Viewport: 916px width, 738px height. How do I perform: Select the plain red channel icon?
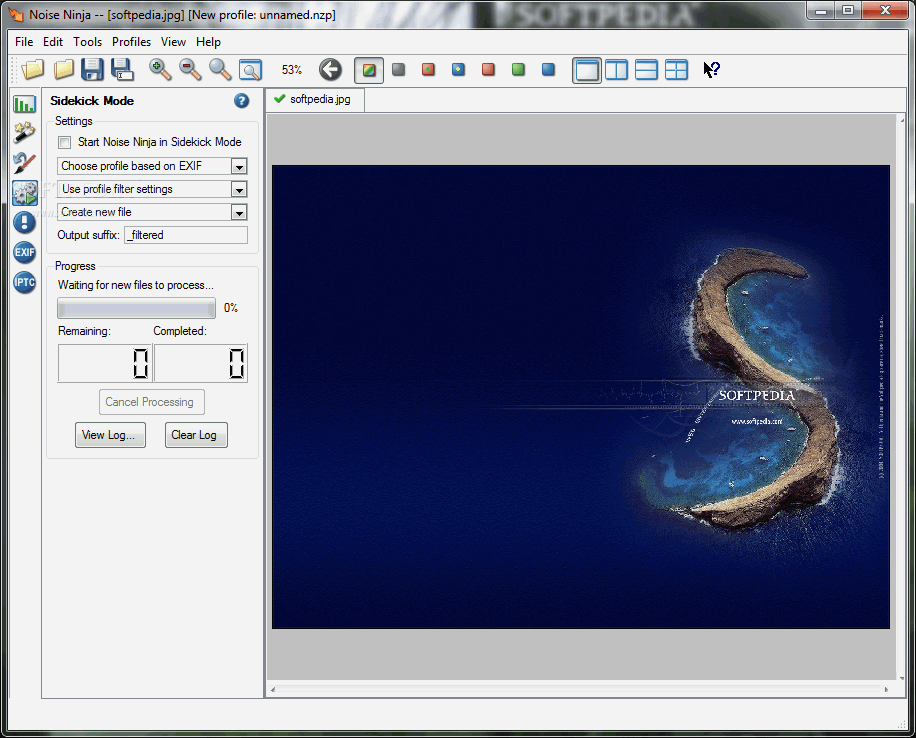488,70
